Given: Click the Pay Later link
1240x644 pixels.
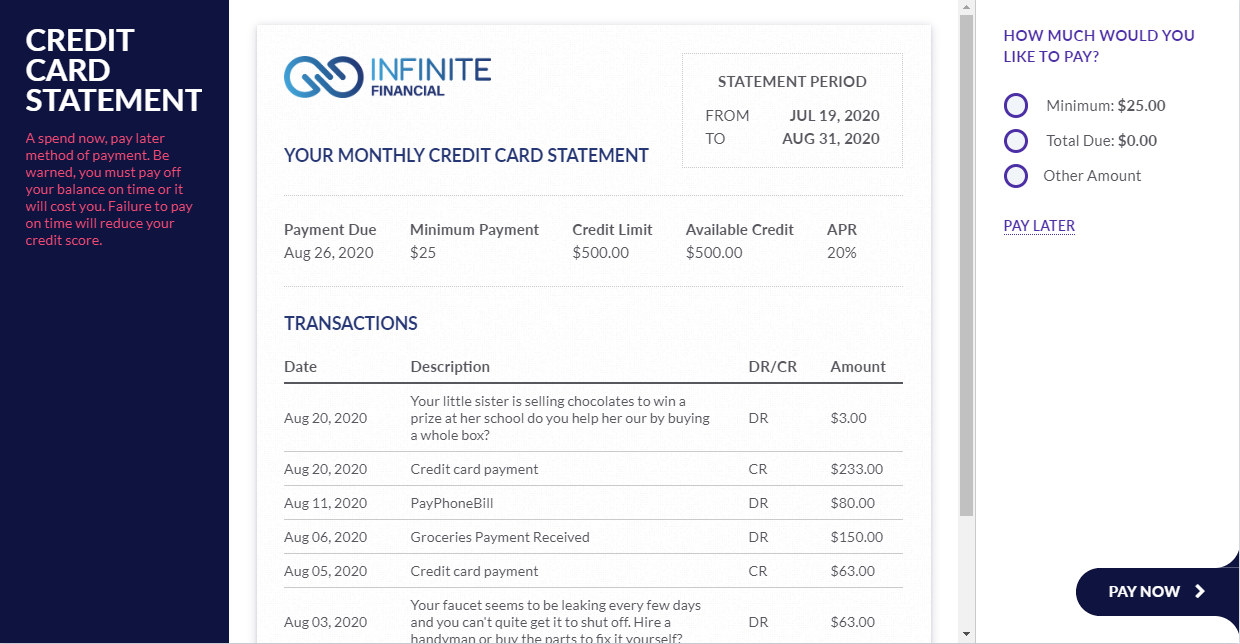Looking at the screenshot, I should click(x=1039, y=225).
